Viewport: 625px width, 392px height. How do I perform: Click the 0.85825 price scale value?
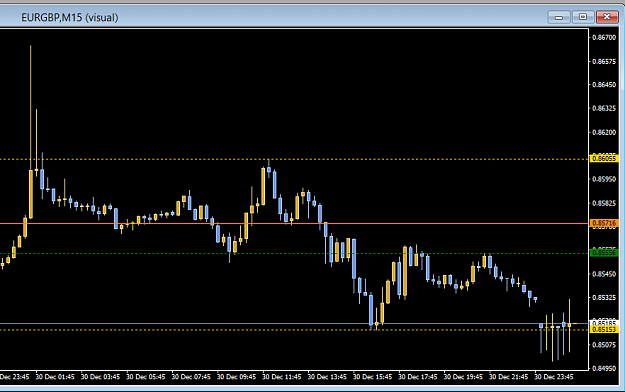pyautogui.click(x=604, y=203)
